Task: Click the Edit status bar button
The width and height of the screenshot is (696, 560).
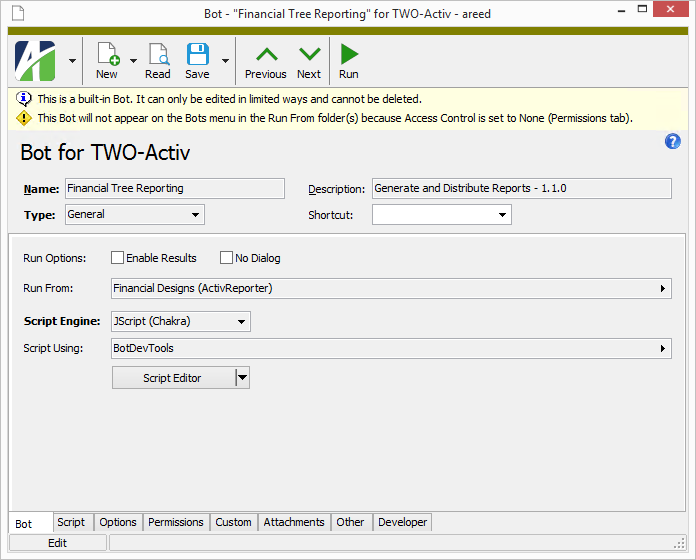Action: [x=58, y=543]
